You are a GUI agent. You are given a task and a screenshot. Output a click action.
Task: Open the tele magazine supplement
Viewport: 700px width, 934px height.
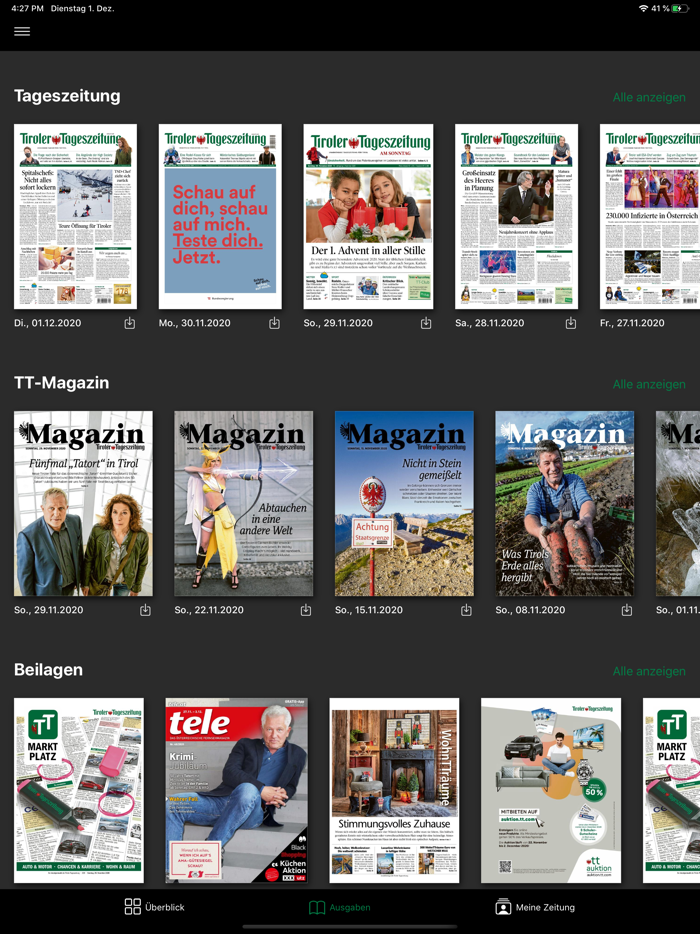pyautogui.click(x=237, y=790)
